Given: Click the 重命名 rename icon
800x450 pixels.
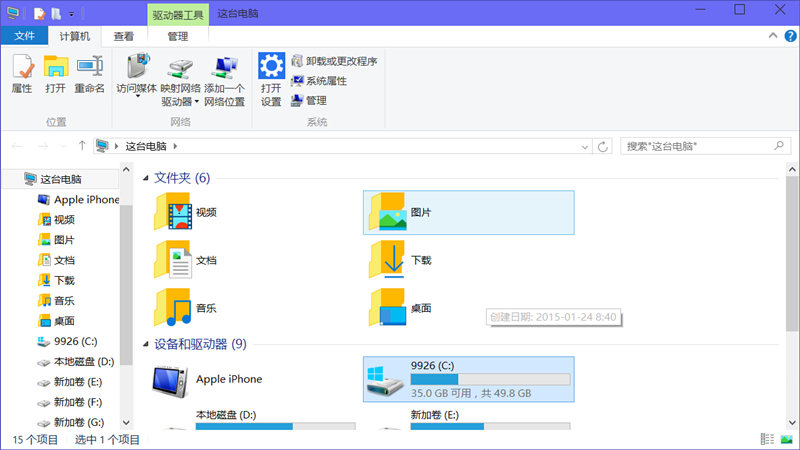Looking at the screenshot, I should click(x=90, y=68).
